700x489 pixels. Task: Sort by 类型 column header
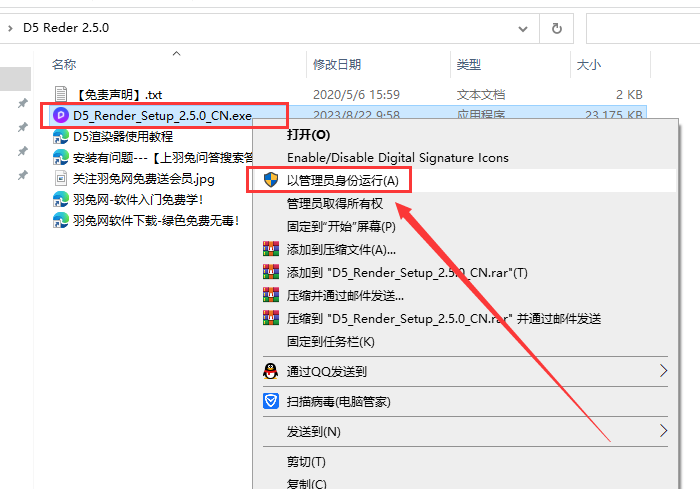469,65
